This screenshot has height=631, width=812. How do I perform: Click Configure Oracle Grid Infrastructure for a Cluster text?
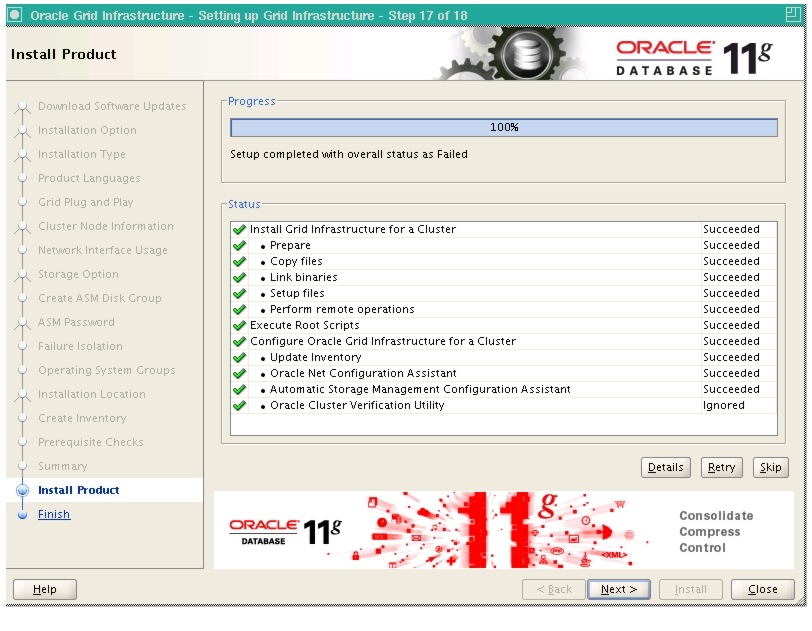[383, 341]
